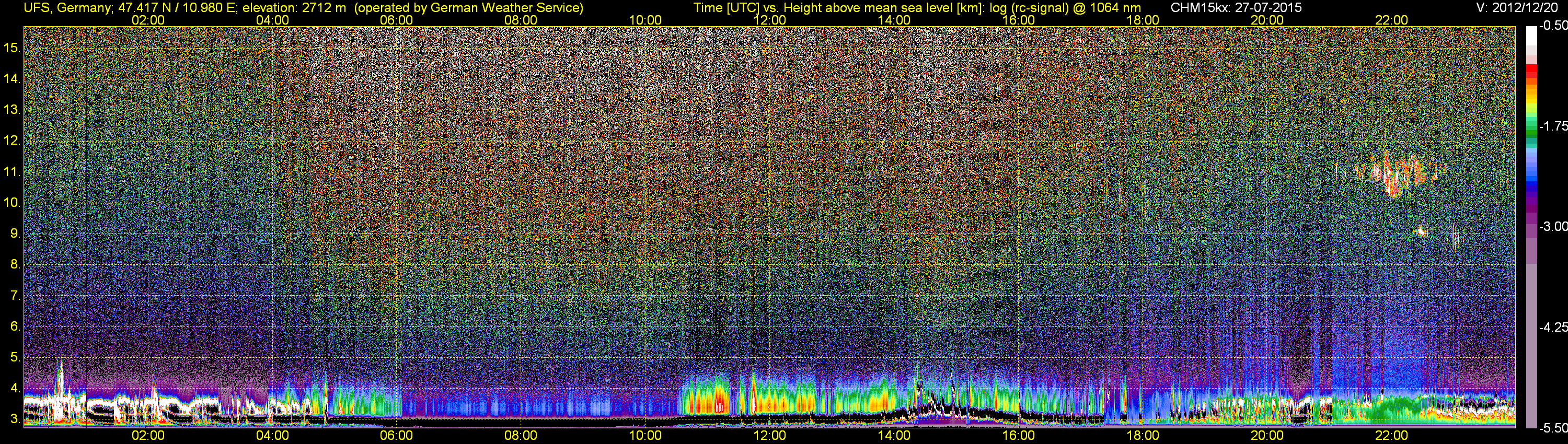1568x444 pixels.
Task: Click the bottom-axis time label "02:00"
Action: tap(148, 436)
